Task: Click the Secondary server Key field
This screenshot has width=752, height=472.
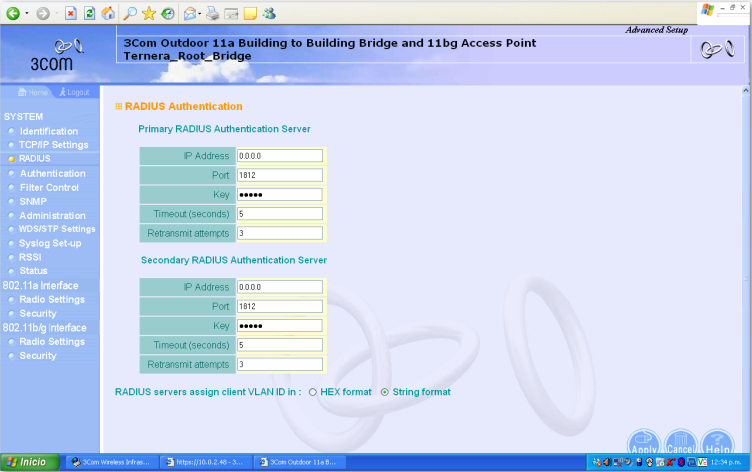Action: click(279, 326)
